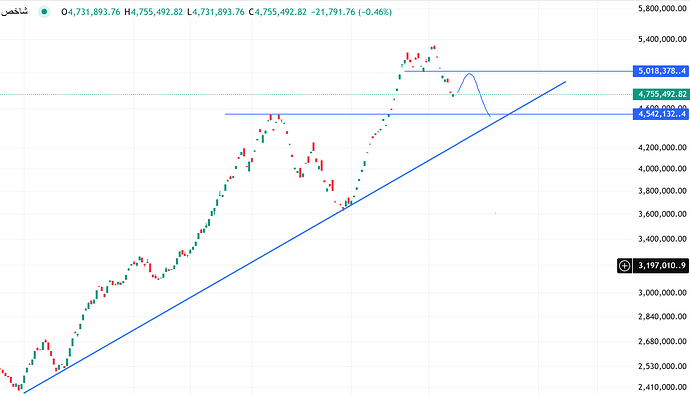Select the 4,542,132..4 blue price tag
The image size is (690, 396).
(661, 114)
